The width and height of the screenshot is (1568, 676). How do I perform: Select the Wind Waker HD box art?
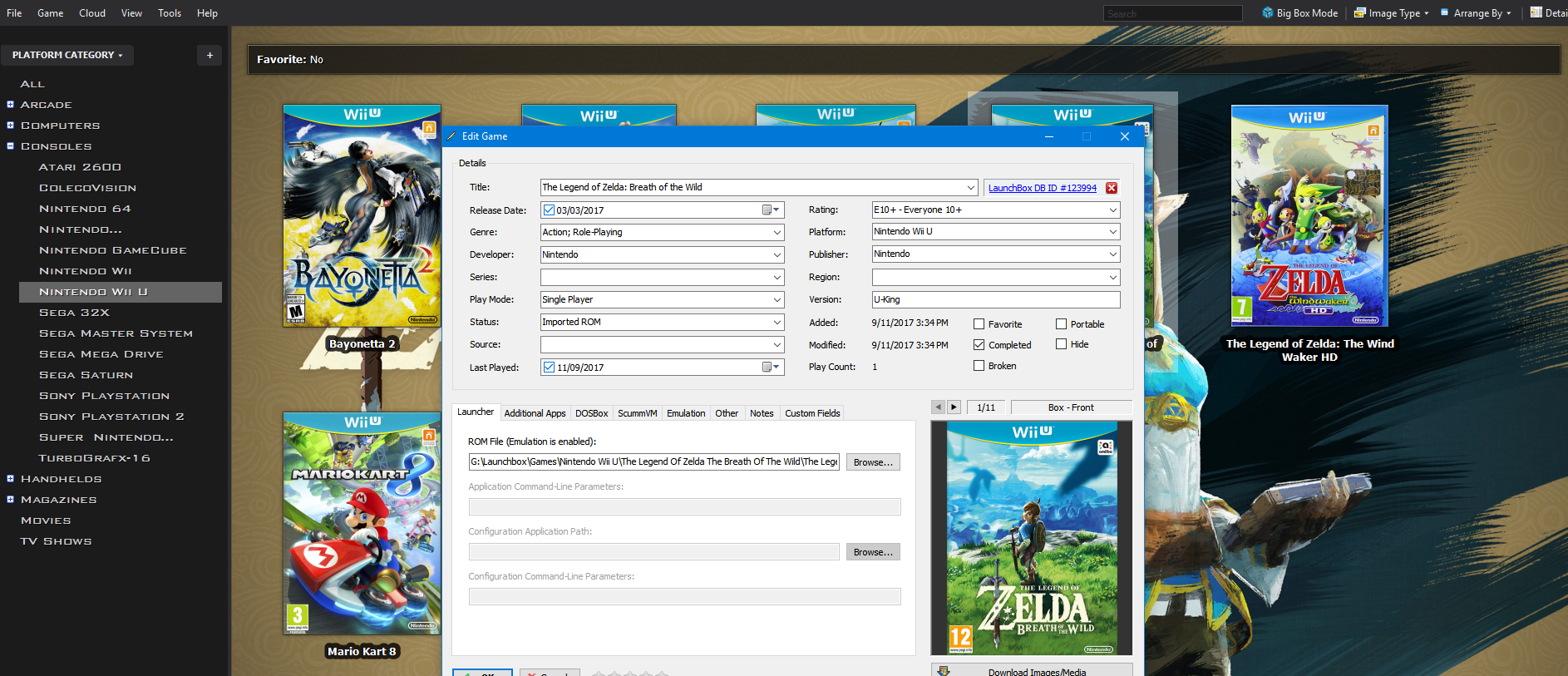1309,216
